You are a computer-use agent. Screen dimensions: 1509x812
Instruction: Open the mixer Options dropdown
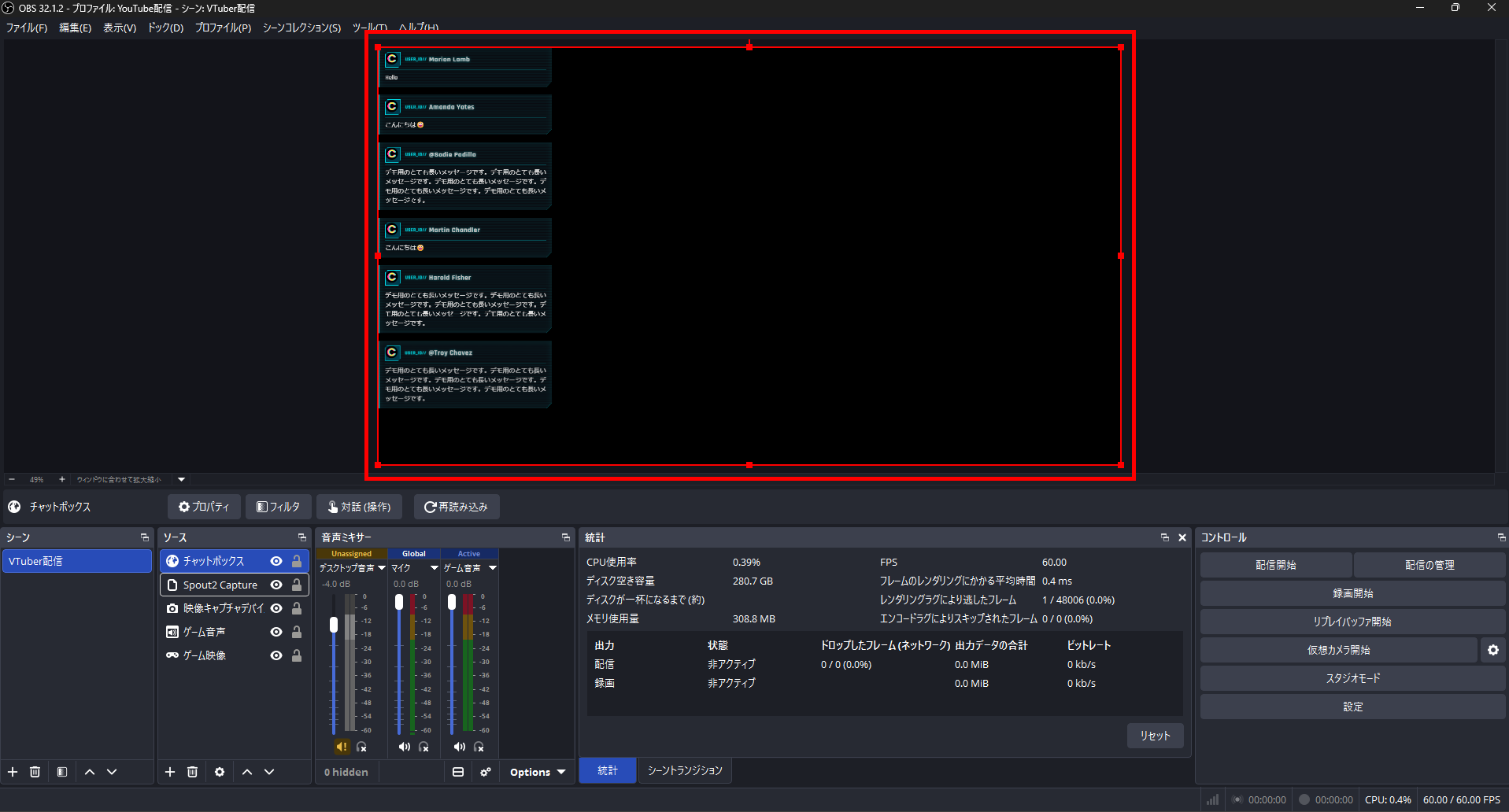[x=538, y=772]
